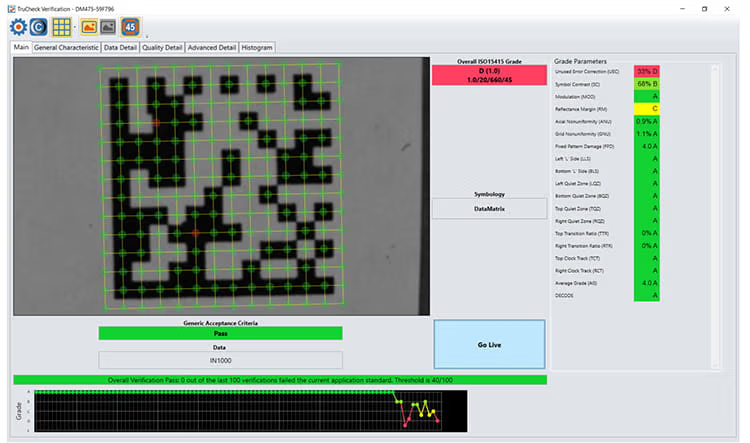Screen dimensions: 750x443
Task: Switch to the Data Detail tab
Action: [x=120, y=47]
